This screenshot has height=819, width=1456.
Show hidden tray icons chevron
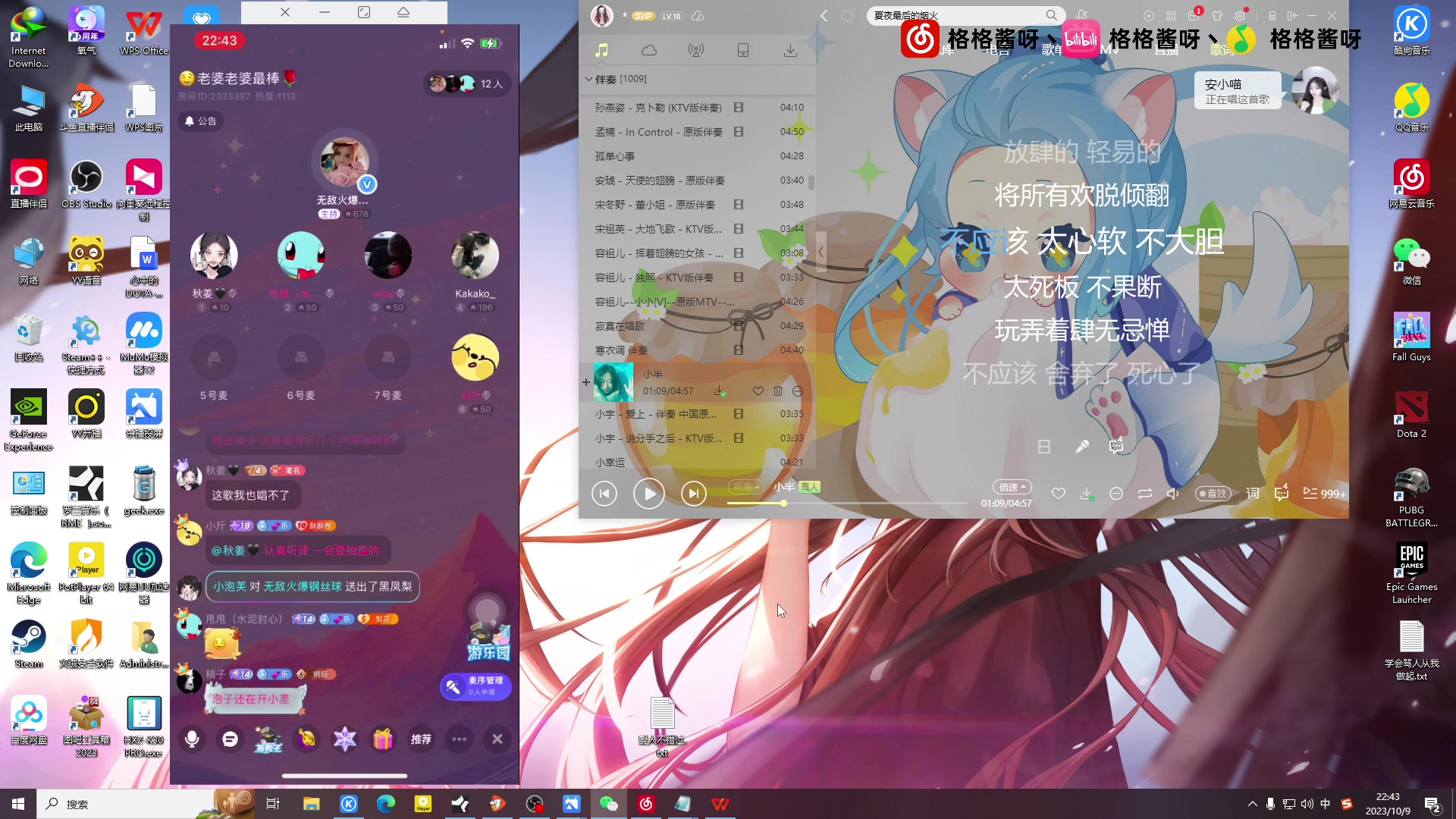tap(1252, 804)
